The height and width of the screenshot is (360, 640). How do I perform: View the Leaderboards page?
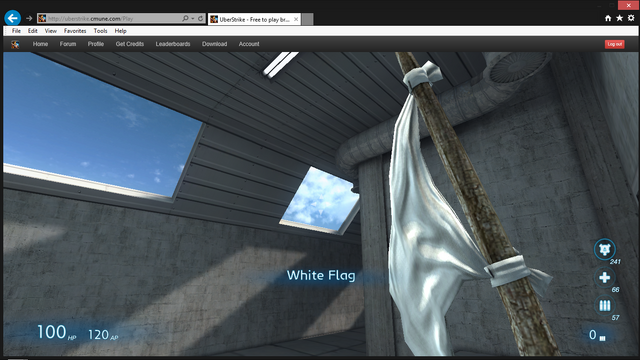173,44
